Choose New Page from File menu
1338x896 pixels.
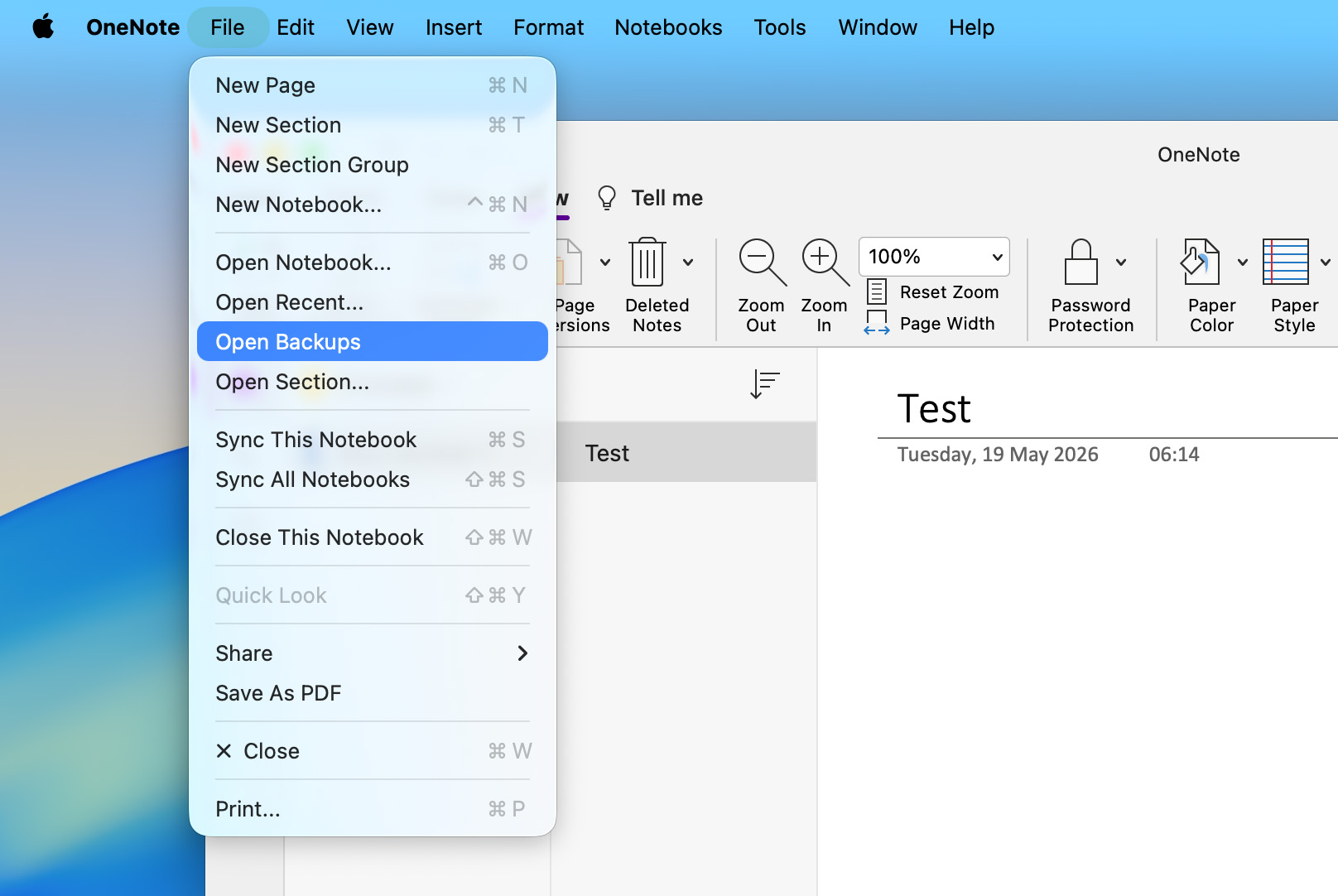[373, 85]
